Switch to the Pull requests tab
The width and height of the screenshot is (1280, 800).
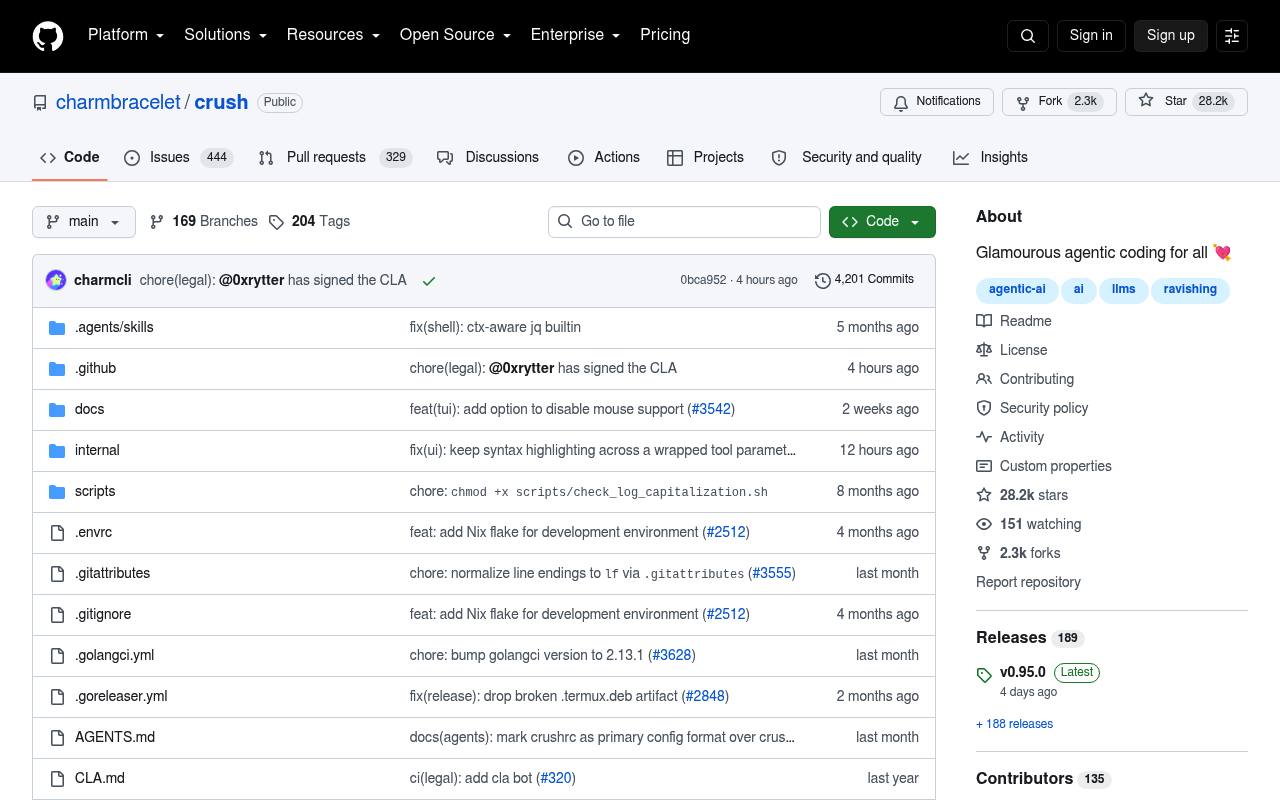coord(335,158)
